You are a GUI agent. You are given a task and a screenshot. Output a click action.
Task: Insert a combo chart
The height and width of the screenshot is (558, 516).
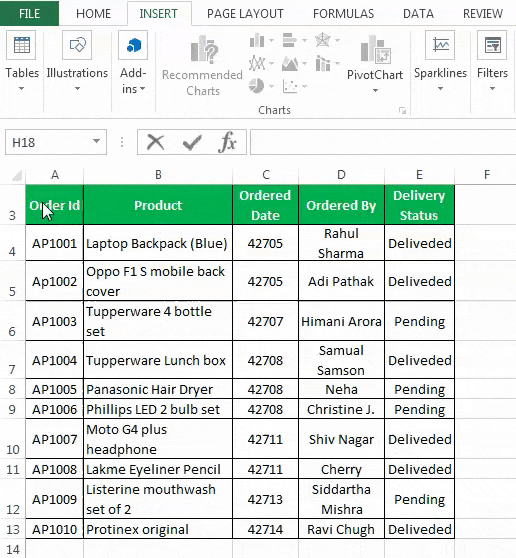point(323,64)
